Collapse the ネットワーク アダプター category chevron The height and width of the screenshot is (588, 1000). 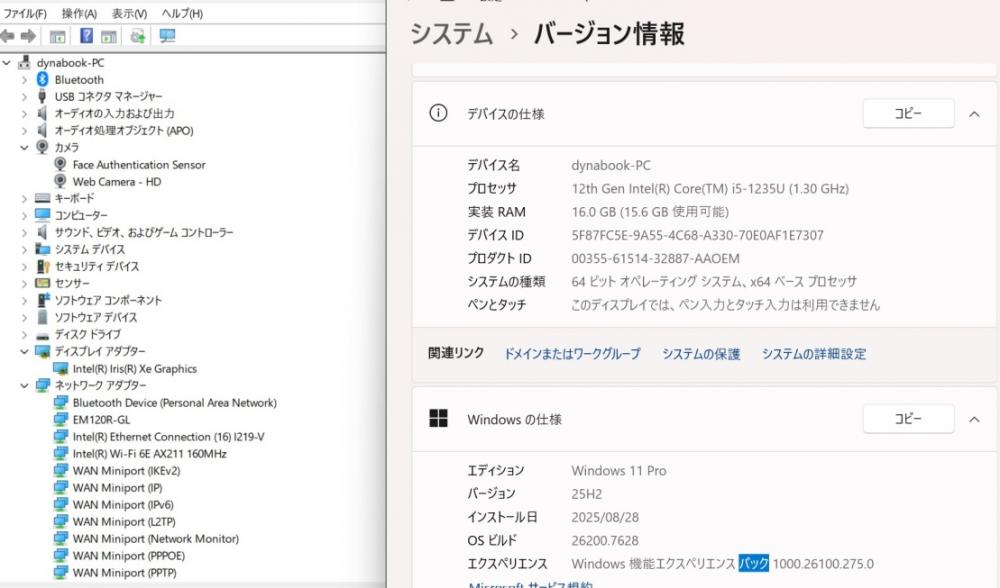pos(24,385)
